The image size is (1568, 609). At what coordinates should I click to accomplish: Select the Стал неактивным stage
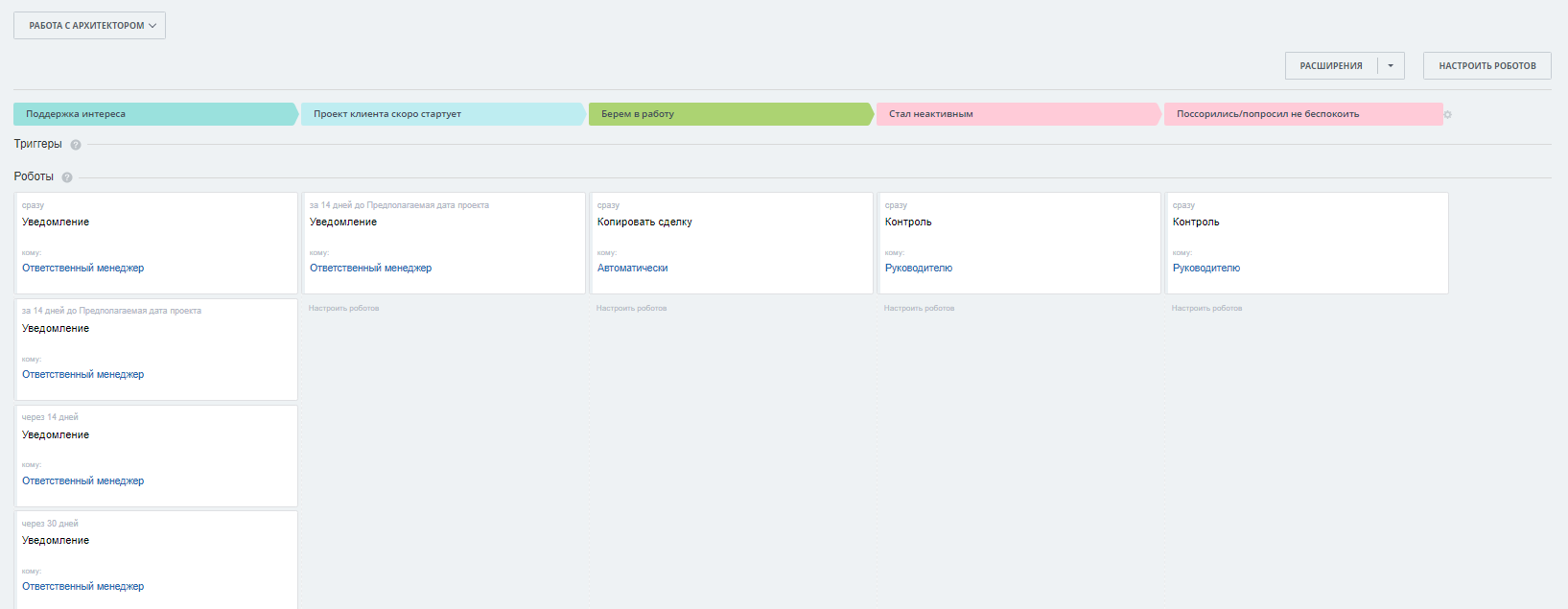[1017, 114]
